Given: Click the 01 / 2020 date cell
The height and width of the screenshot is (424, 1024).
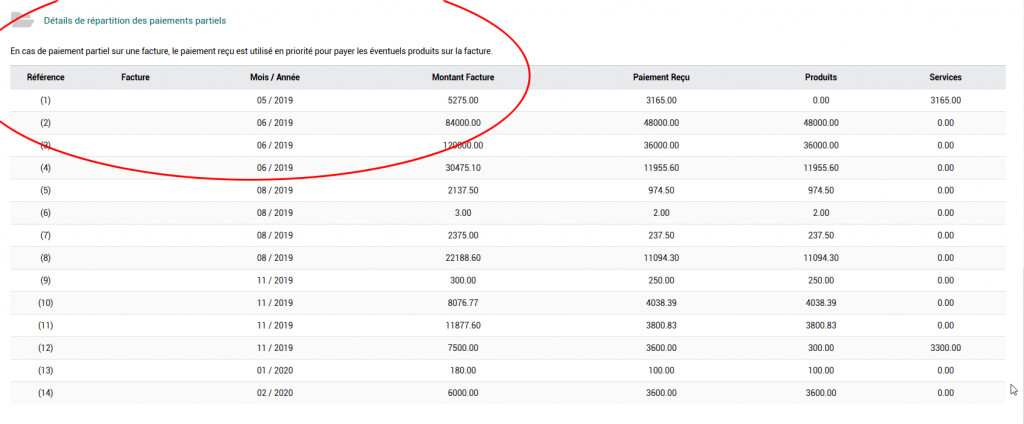Looking at the screenshot, I should pos(275,371).
